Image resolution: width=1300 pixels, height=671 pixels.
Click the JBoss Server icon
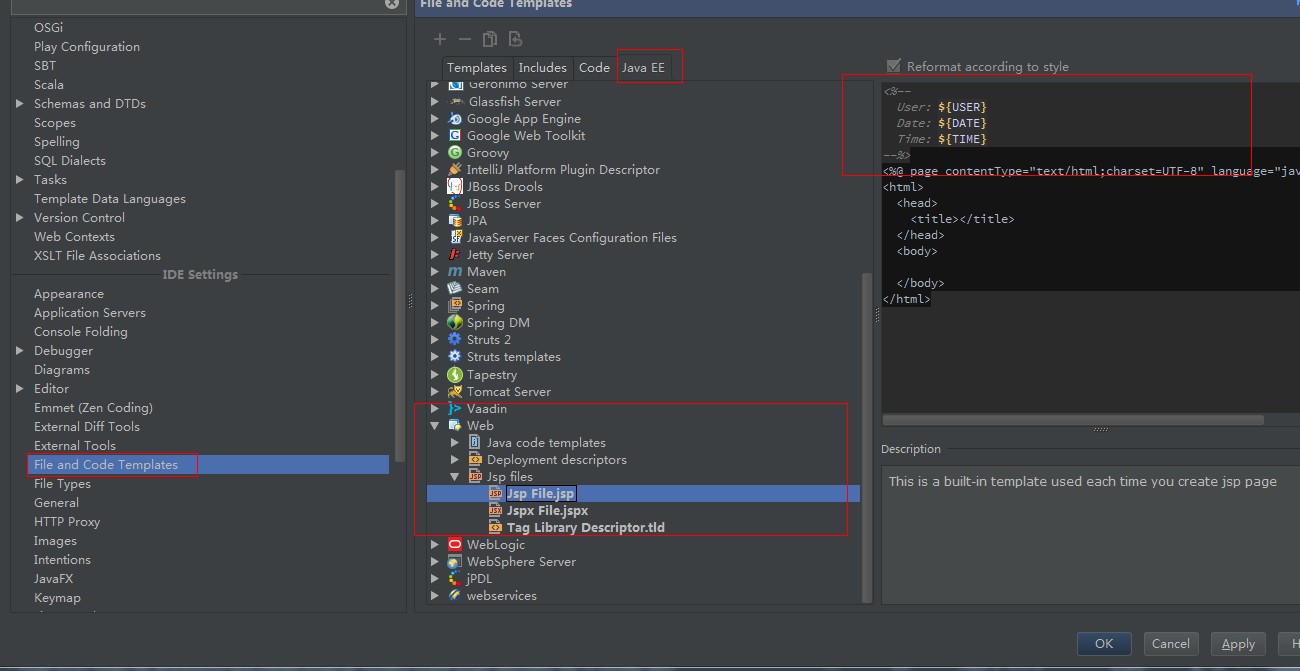coord(455,203)
